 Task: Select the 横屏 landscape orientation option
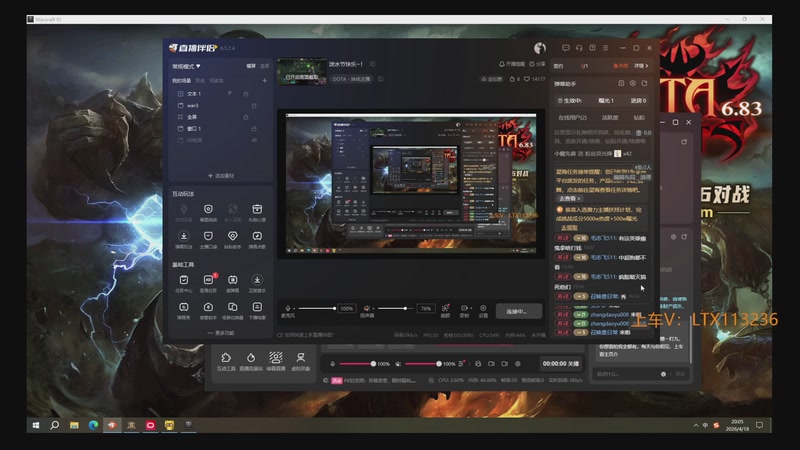coord(251,66)
